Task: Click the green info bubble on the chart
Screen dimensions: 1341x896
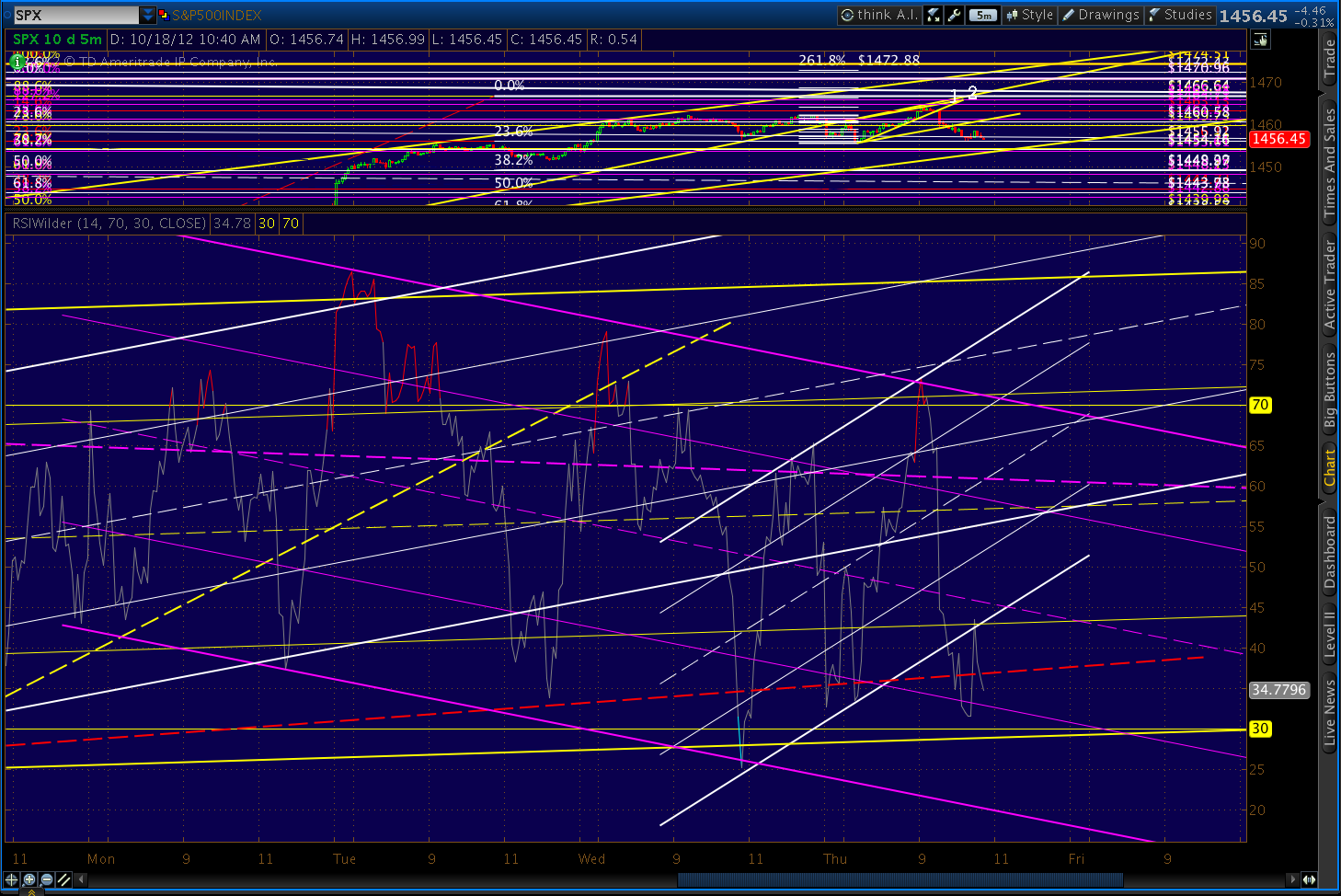Action: point(16,62)
